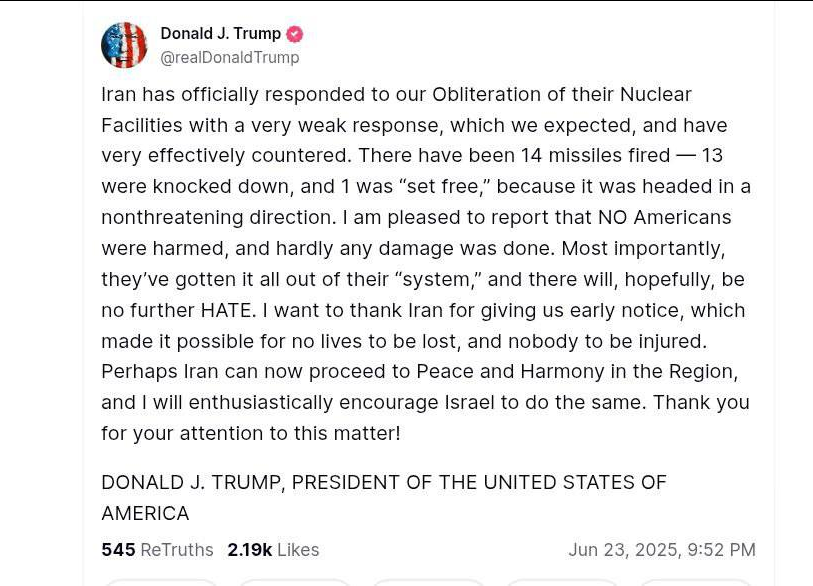The image size is (813, 586).
Task: Open the first action button below the post
Action: [161, 583]
